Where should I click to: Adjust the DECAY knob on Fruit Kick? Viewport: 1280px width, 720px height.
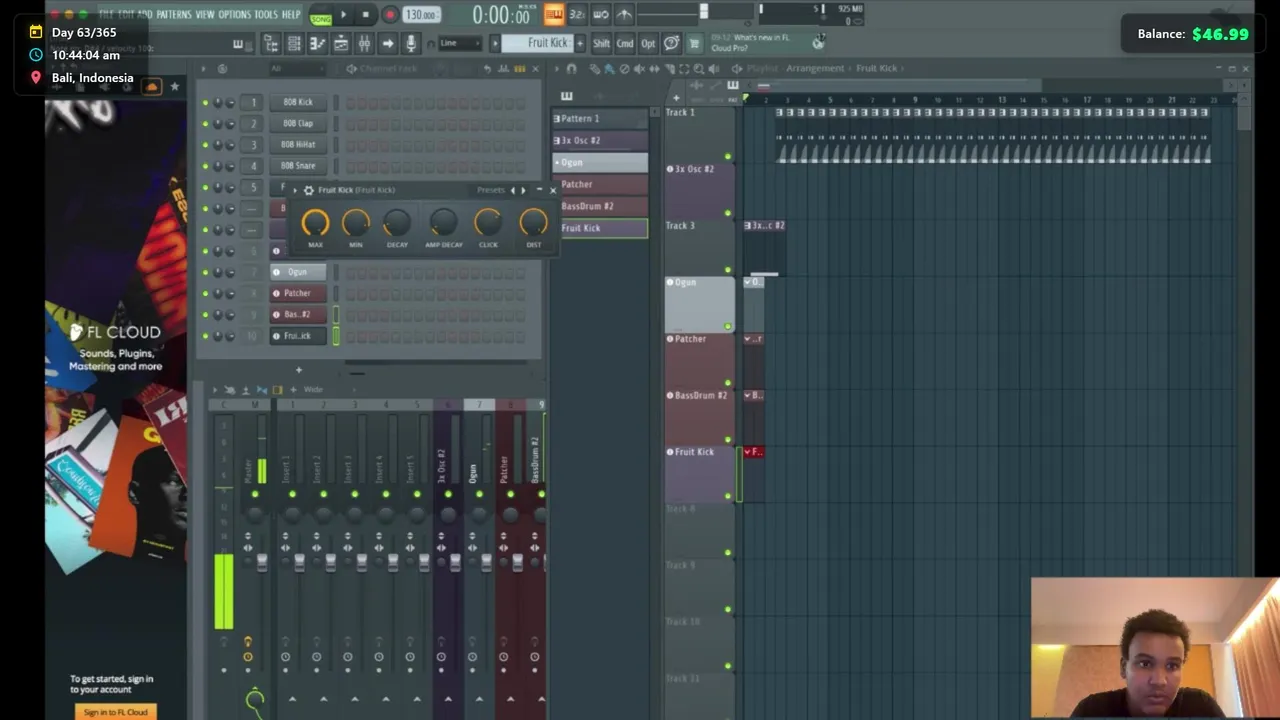click(x=397, y=223)
